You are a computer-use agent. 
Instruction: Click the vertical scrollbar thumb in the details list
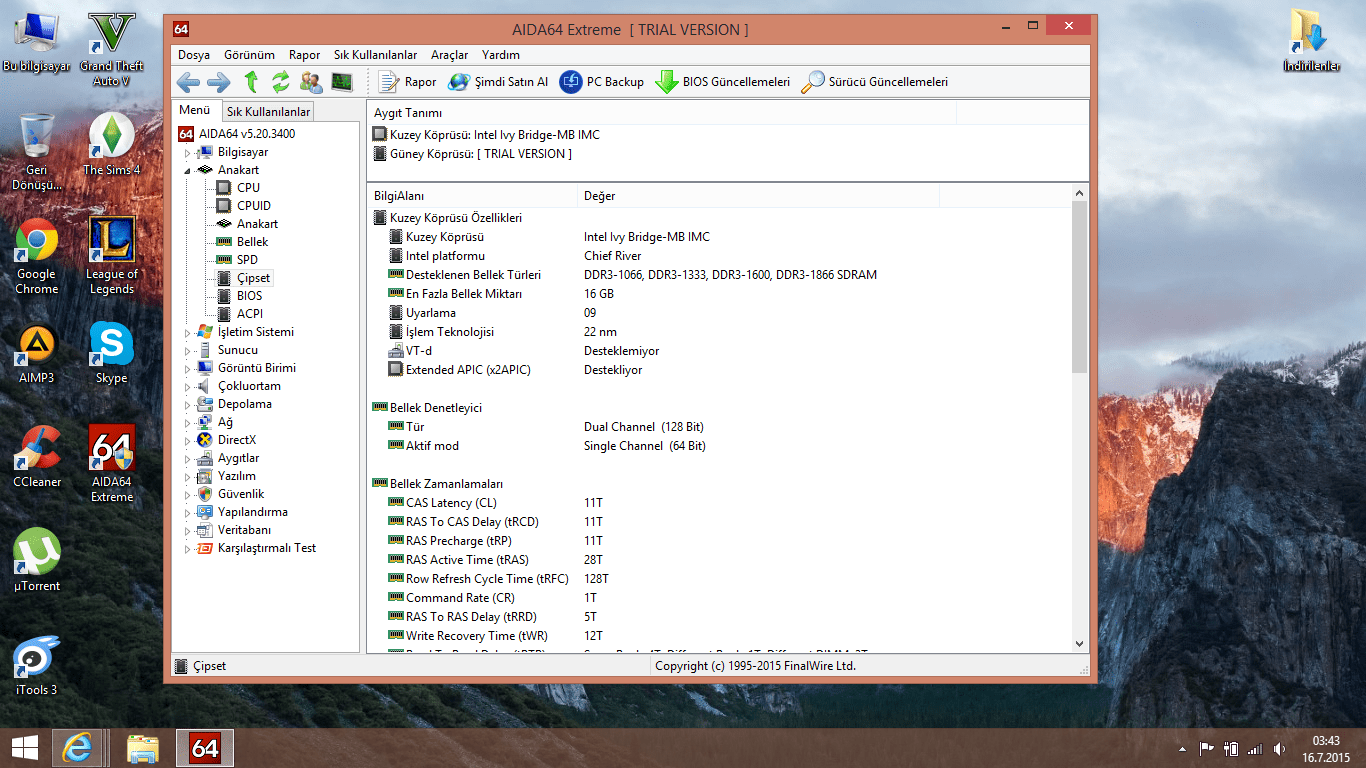1080,287
